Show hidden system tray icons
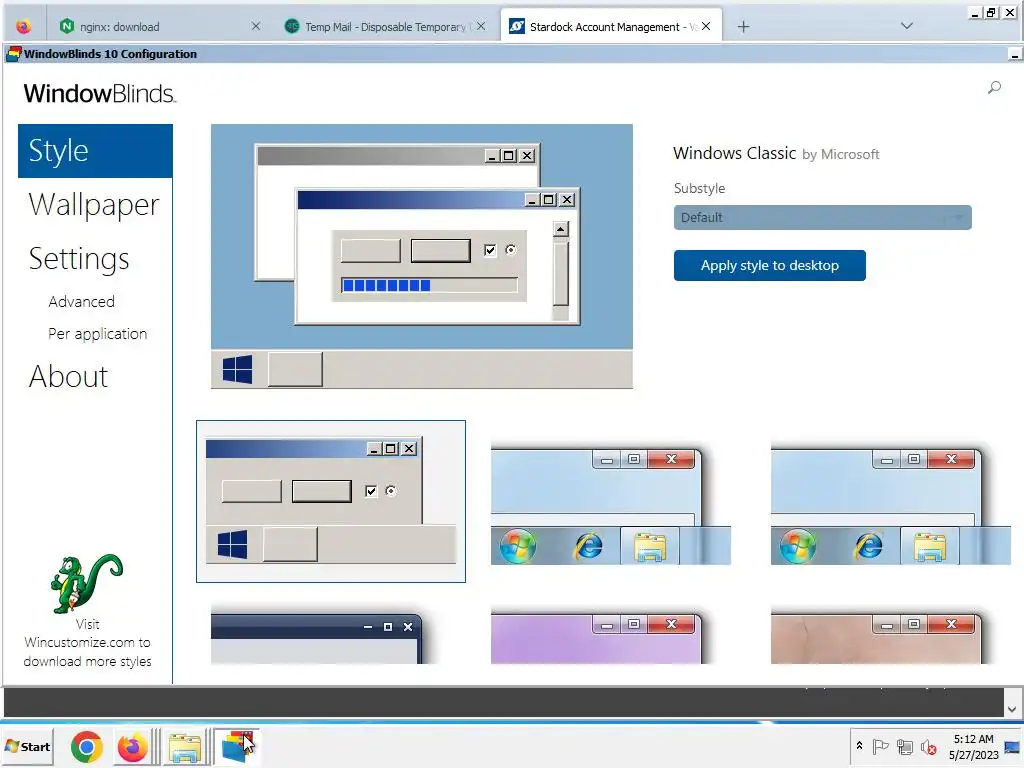Image resolution: width=1024 pixels, height=768 pixels. click(x=859, y=746)
